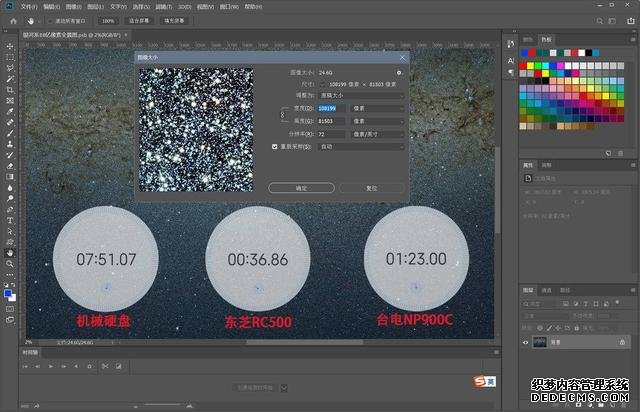640x412 pixels.
Task: Open the Paragraph panel icon in collapsed strip
Action: [x=511, y=72]
